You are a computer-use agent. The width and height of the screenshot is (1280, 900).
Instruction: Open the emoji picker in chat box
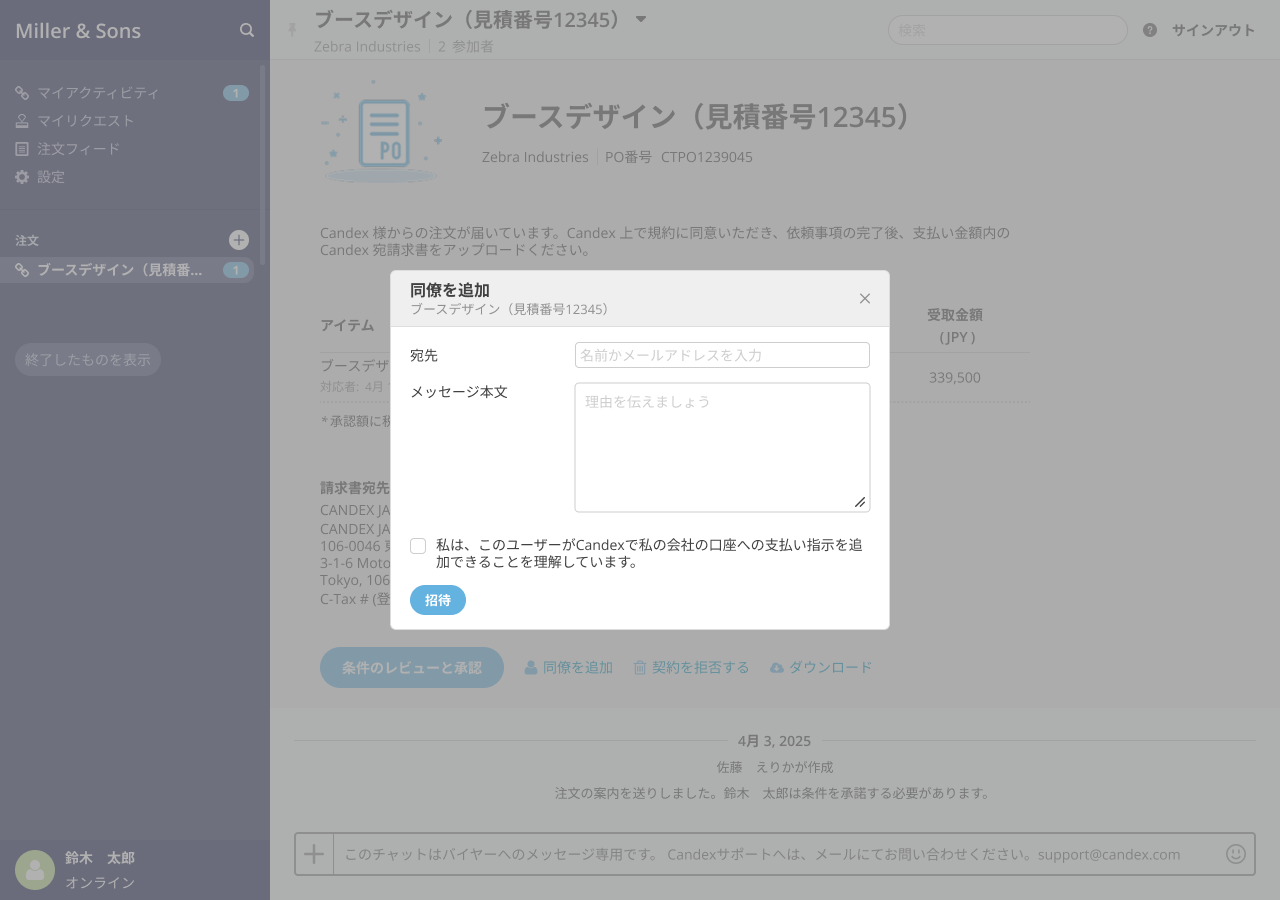click(1236, 854)
